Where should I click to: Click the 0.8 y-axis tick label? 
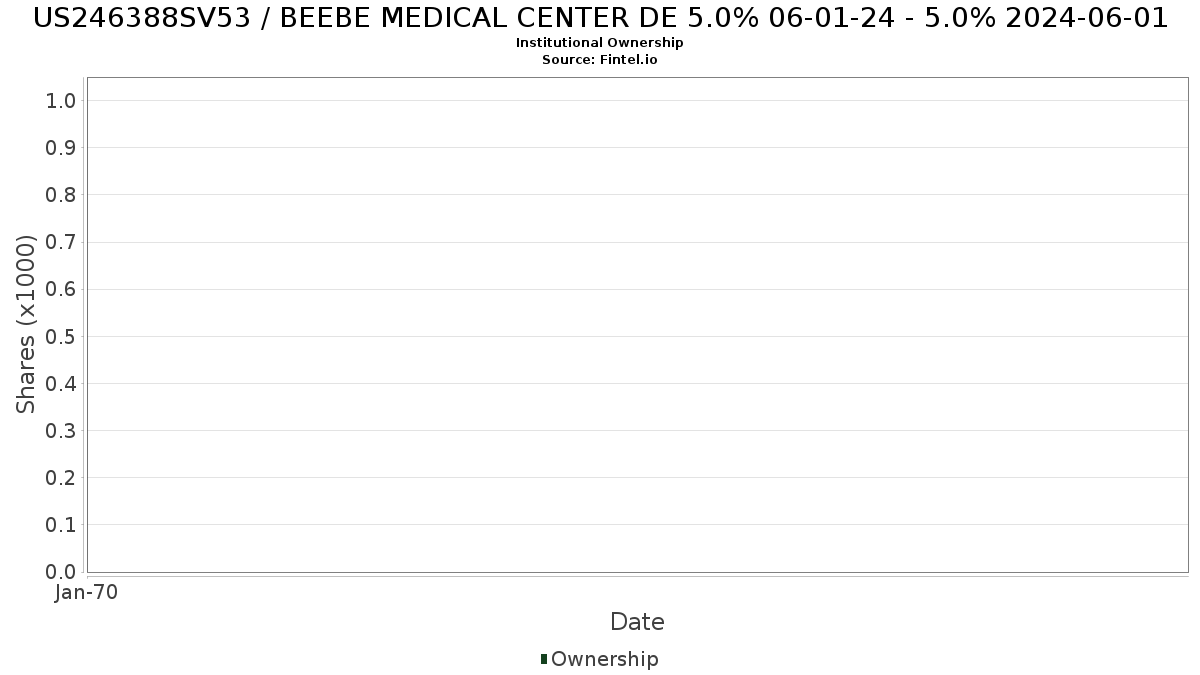61,195
